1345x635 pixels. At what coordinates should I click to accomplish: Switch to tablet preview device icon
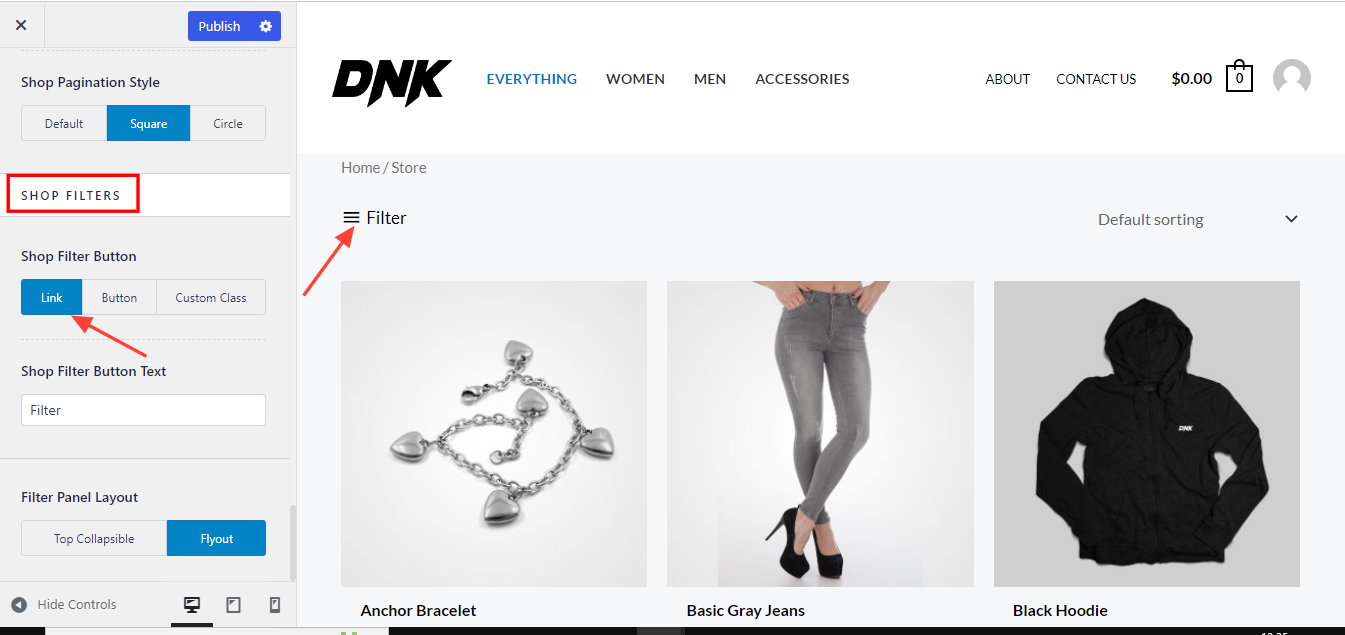tap(233, 605)
